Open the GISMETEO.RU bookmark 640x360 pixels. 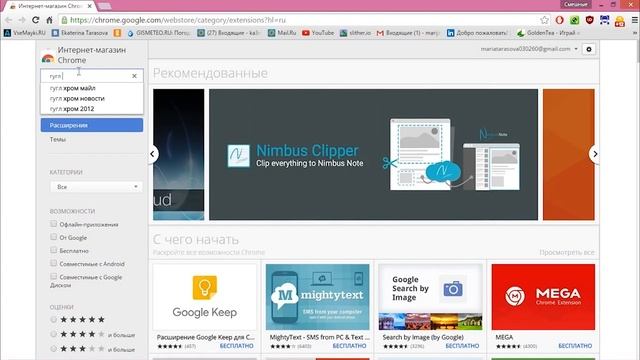click(x=158, y=33)
